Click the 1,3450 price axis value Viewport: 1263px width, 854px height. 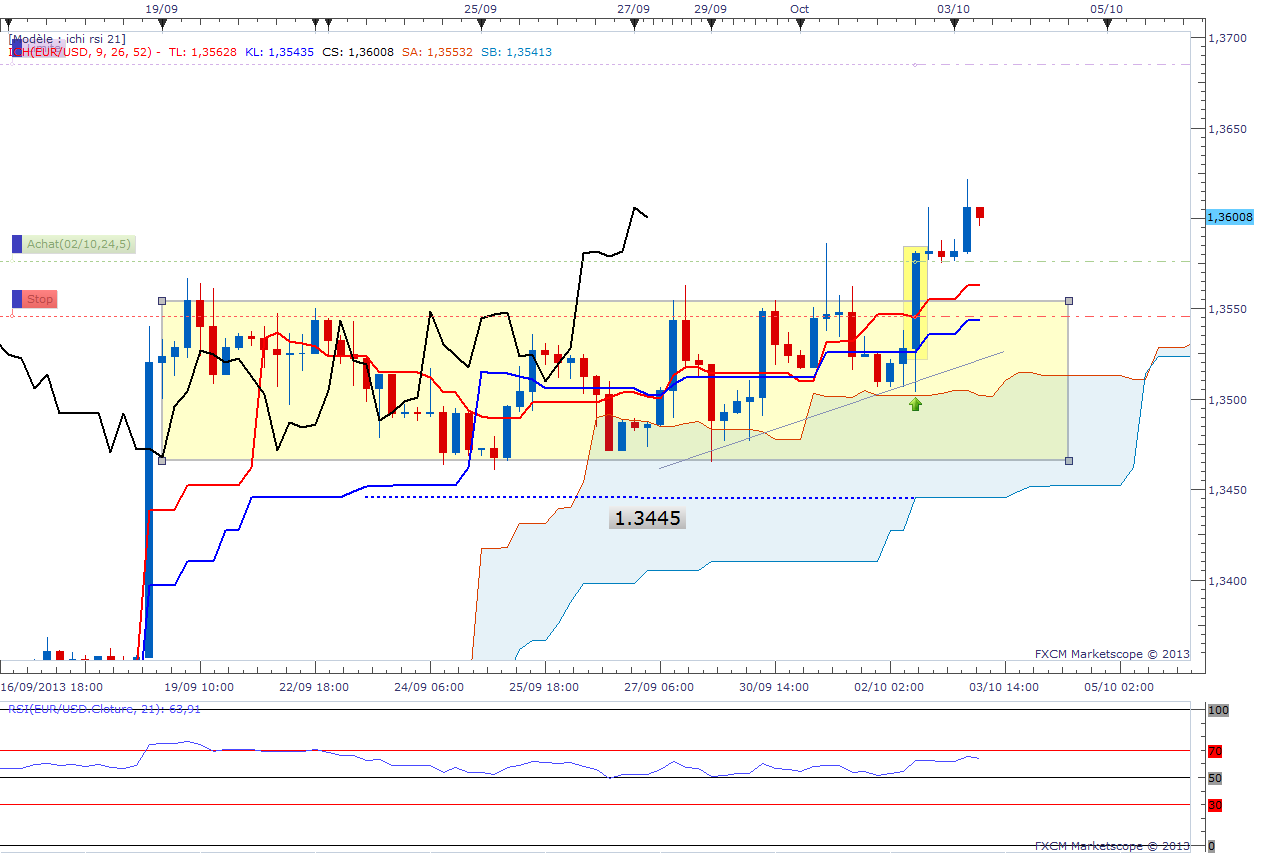click(1227, 490)
